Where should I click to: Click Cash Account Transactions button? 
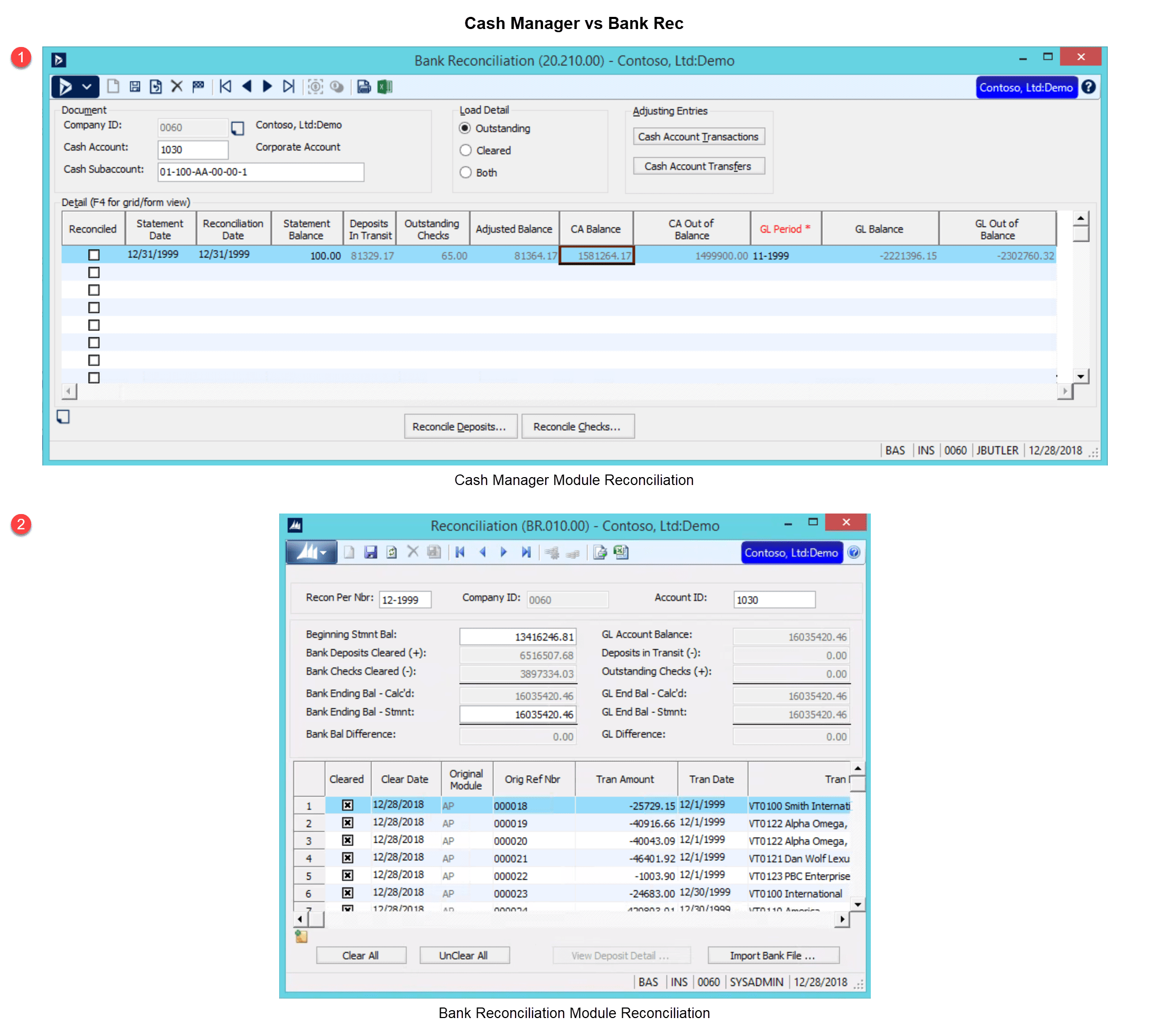pos(698,137)
